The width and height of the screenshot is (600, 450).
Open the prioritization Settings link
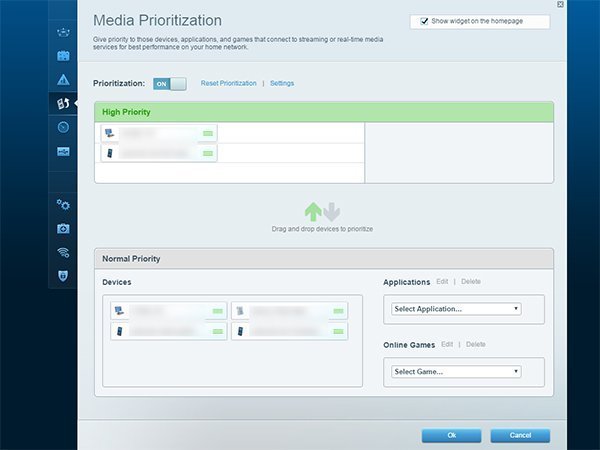coord(282,83)
